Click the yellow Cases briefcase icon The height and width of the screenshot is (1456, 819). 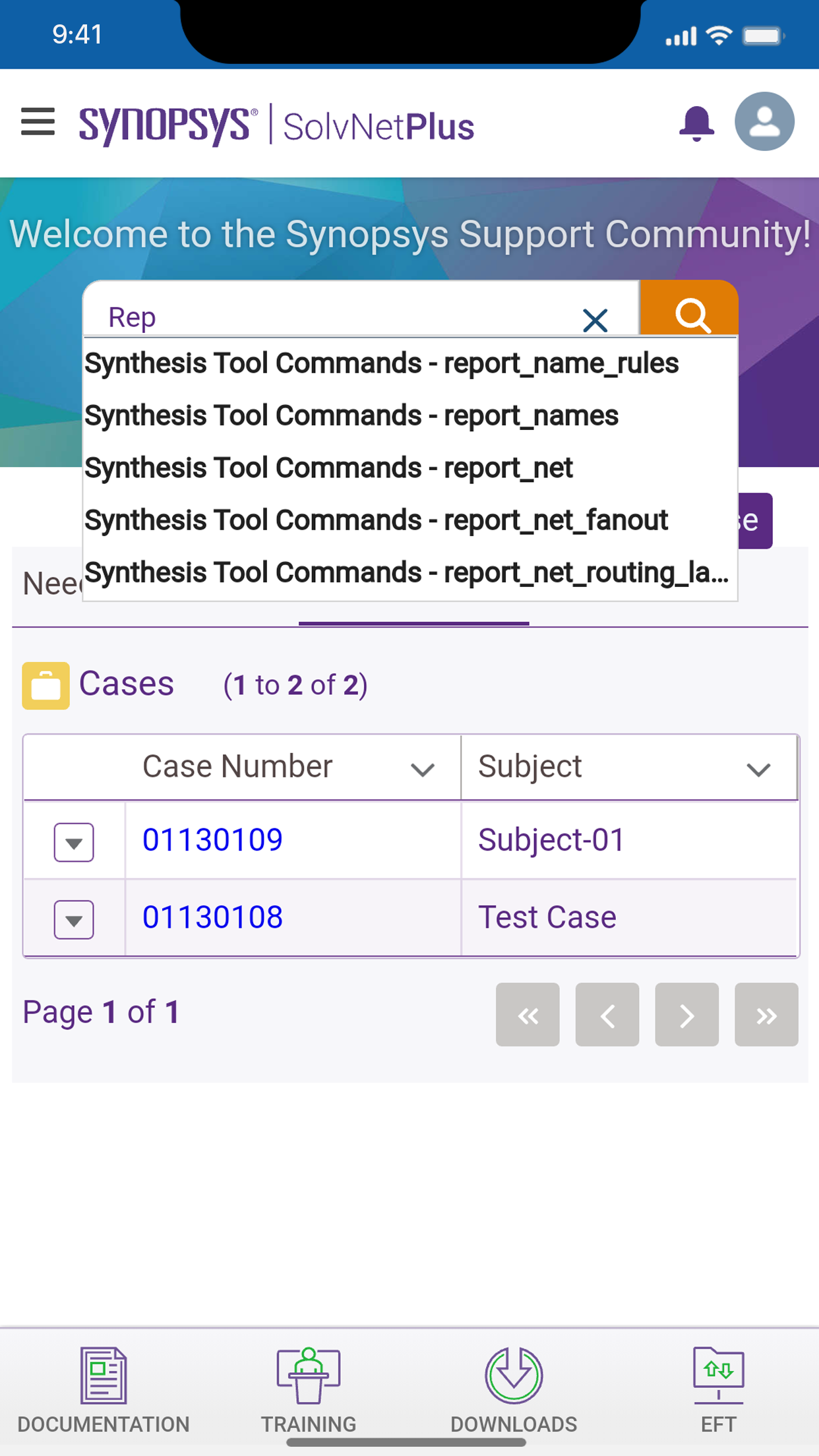[x=45, y=686]
